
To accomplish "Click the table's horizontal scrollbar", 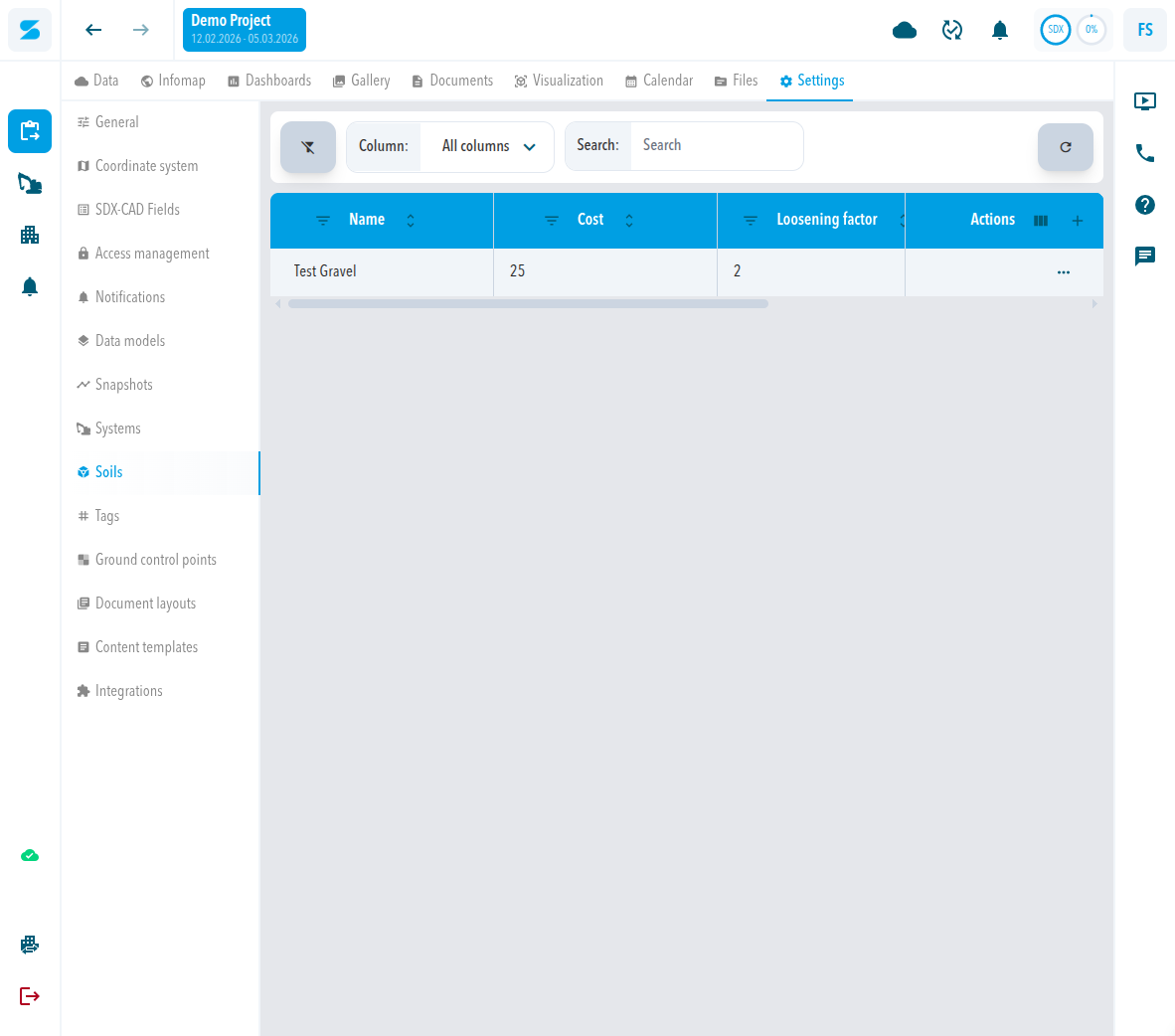I will coord(528,303).
